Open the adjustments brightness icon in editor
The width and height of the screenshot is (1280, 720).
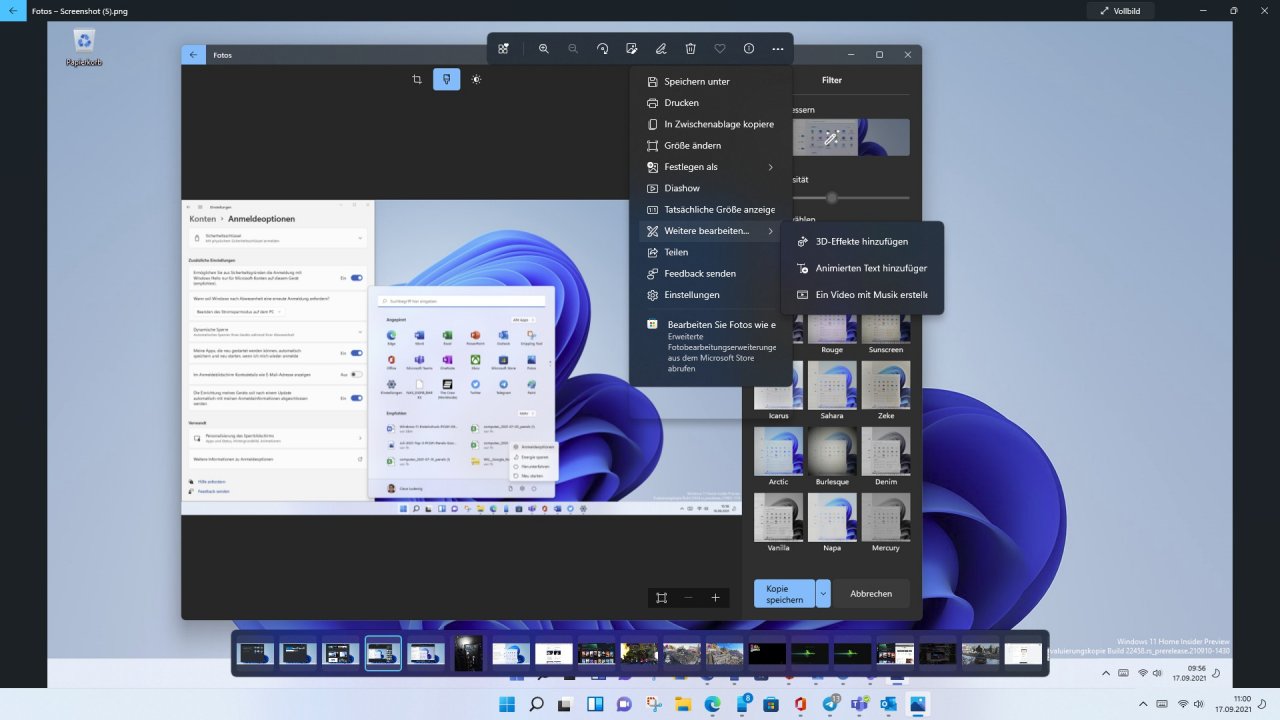[x=476, y=79]
